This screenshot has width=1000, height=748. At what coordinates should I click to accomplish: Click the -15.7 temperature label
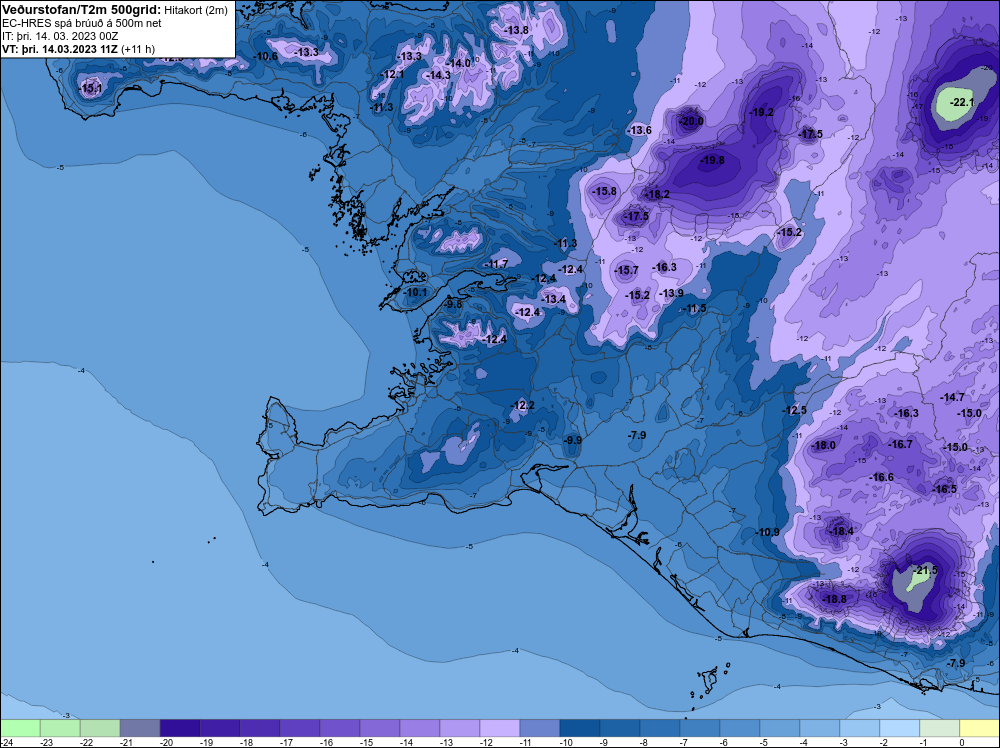point(626,270)
